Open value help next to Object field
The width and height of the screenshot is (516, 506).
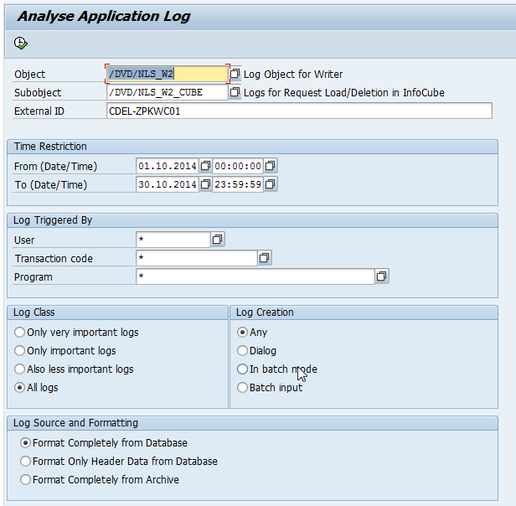pyautogui.click(x=235, y=74)
